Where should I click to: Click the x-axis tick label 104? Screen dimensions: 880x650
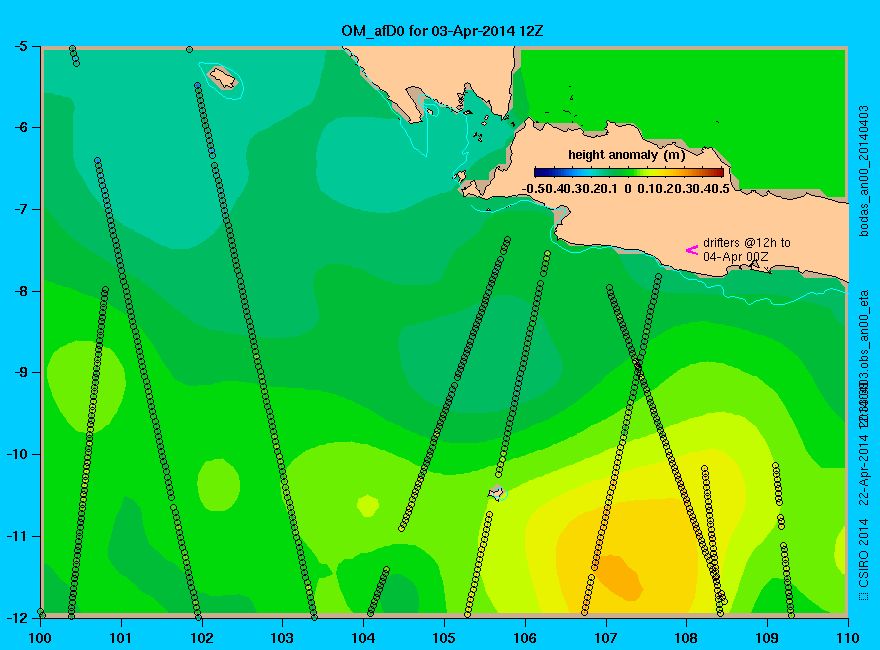coord(363,638)
